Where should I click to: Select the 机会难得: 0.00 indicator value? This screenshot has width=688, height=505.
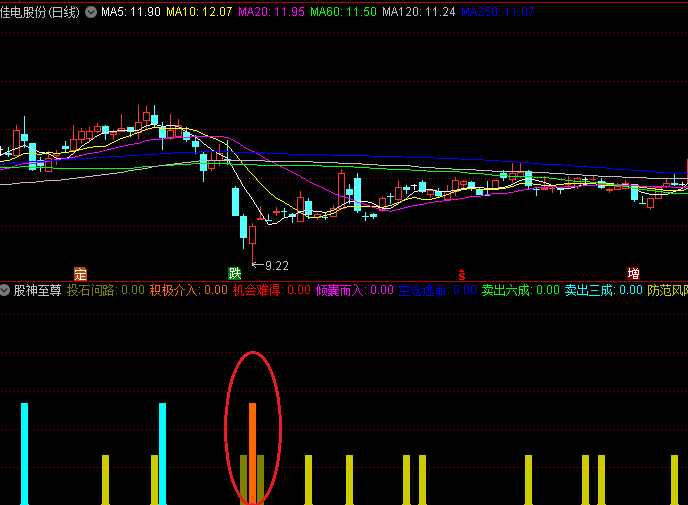[272, 290]
